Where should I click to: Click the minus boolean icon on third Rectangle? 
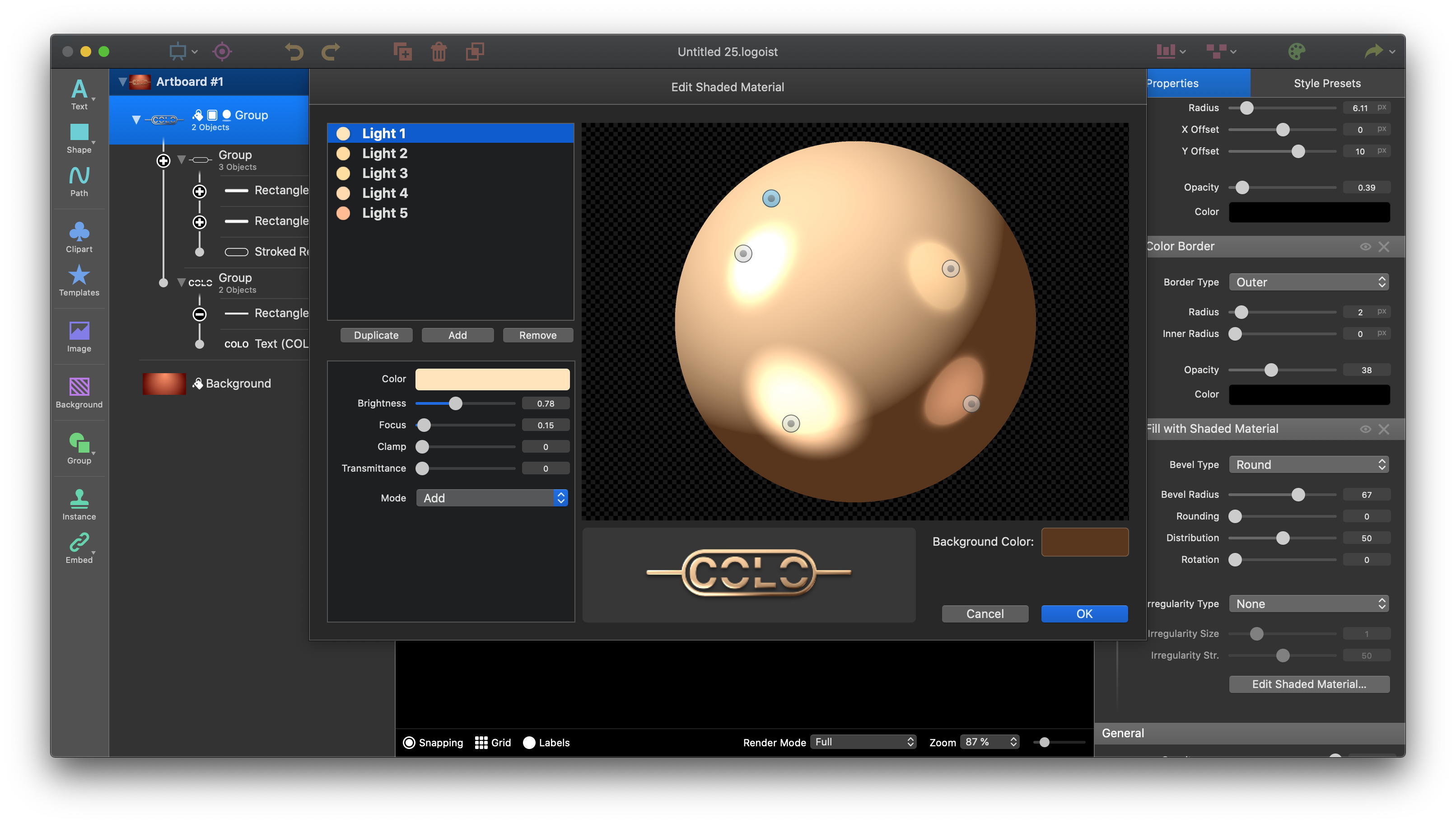[199, 314]
